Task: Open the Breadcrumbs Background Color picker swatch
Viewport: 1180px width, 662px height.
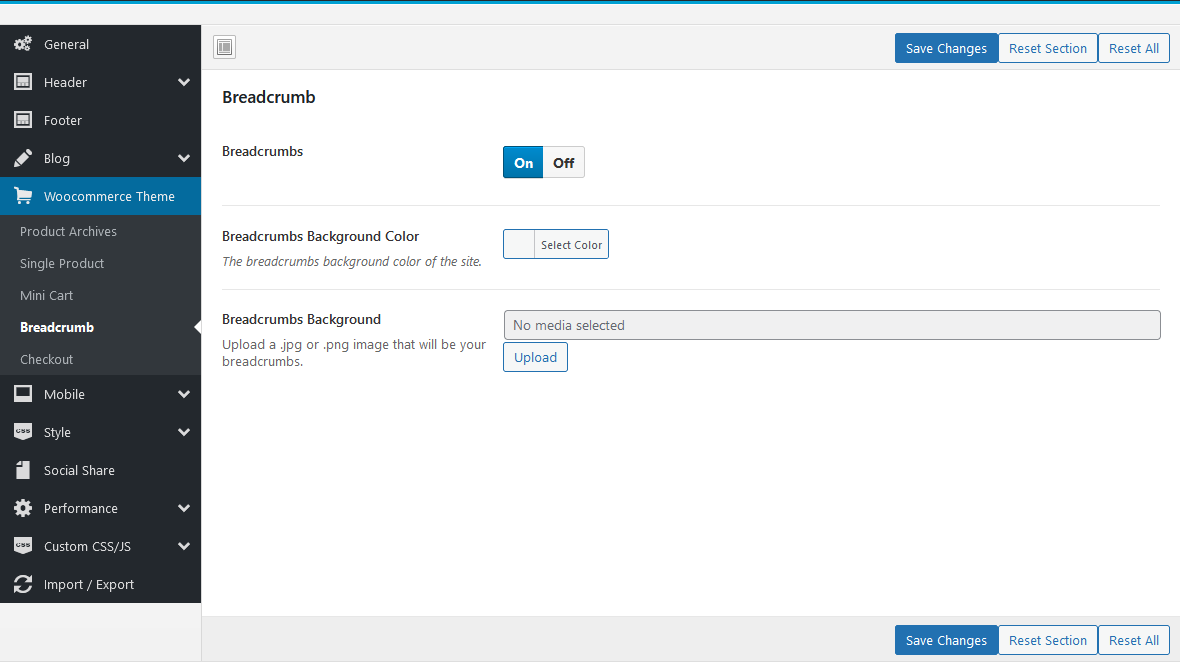Action: click(x=519, y=244)
